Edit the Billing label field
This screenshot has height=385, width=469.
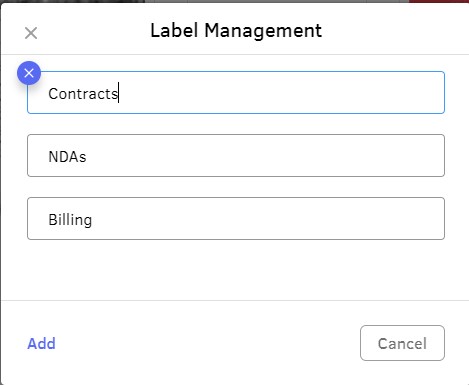click(236, 218)
